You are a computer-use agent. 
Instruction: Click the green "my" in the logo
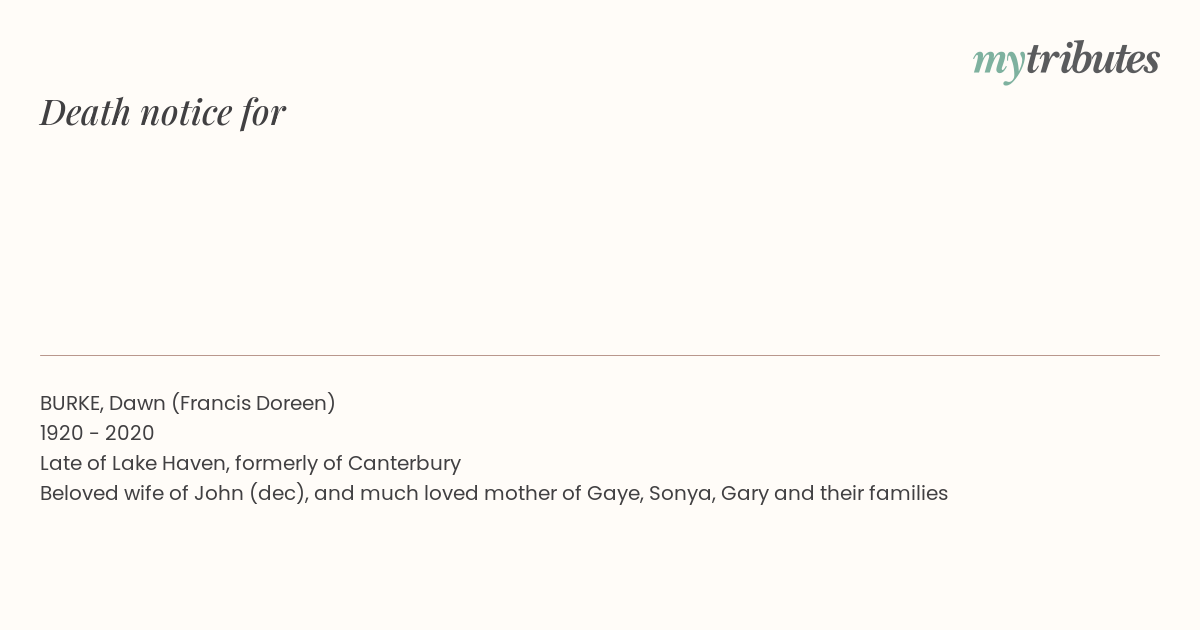(x=999, y=63)
